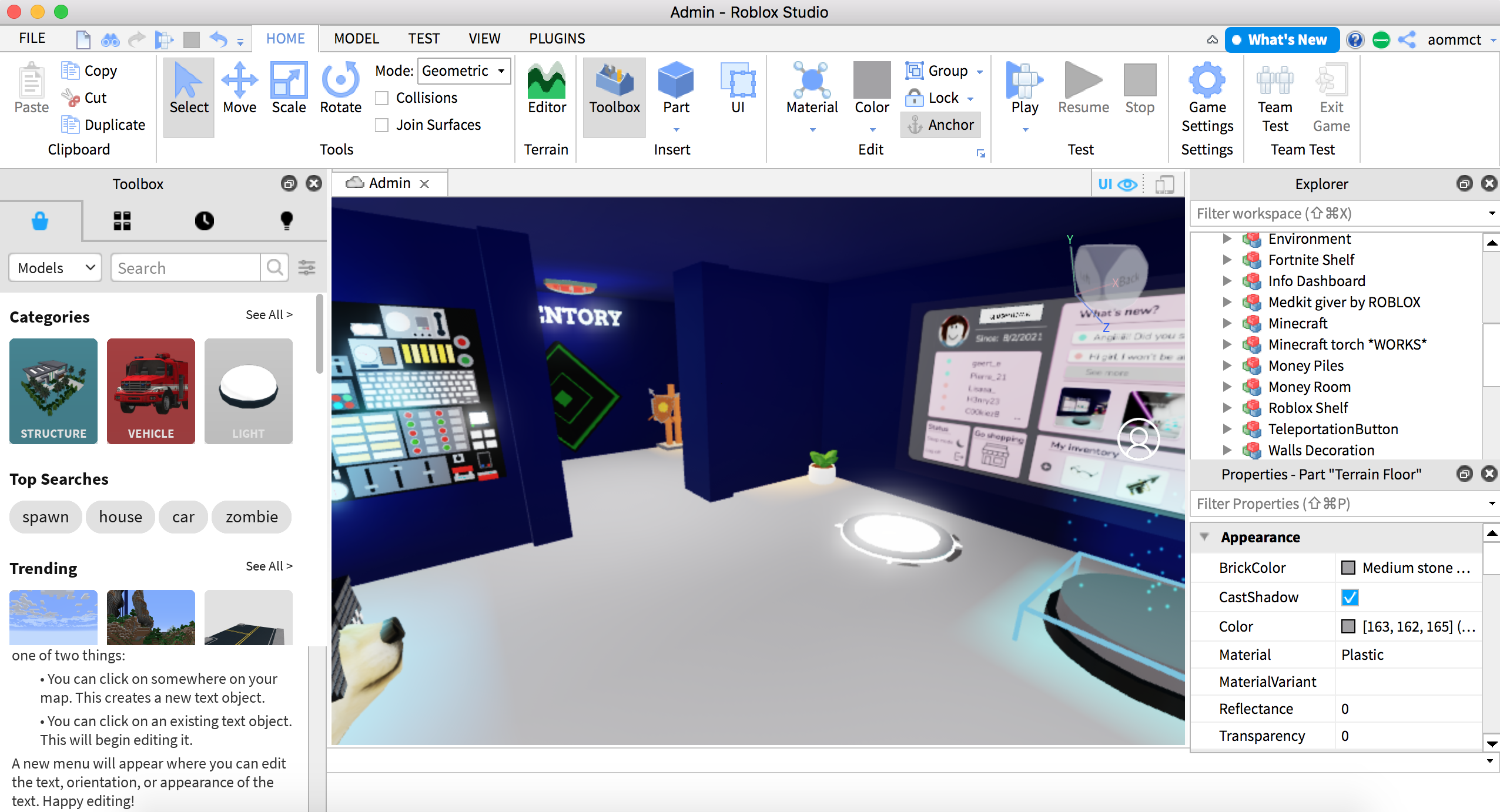Start a Team Test
Image resolution: width=1500 pixels, height=812 pixels.
click(x=1275, y=98)
